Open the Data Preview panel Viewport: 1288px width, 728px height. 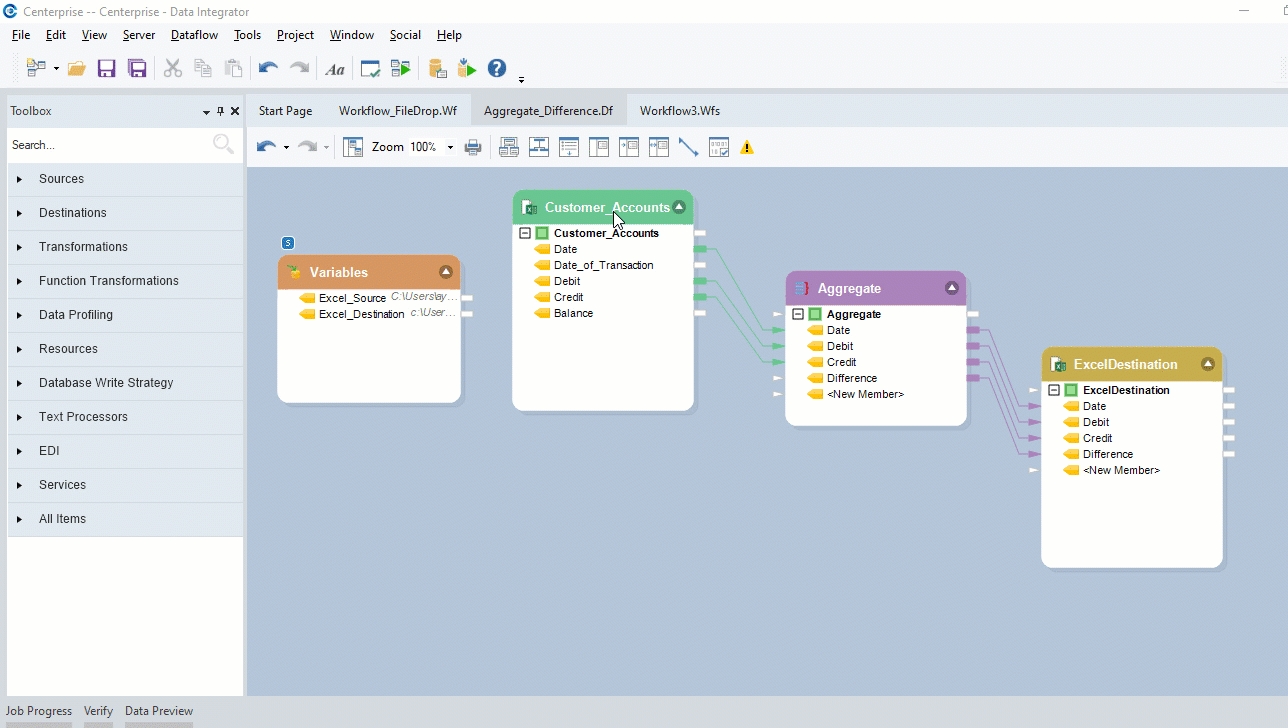(x=158, y=711)
